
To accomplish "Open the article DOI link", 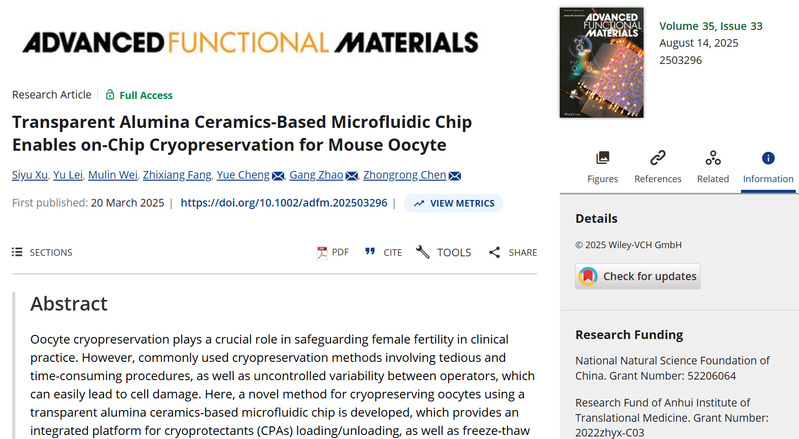I will pyautogui.click(x=285, y=203).
